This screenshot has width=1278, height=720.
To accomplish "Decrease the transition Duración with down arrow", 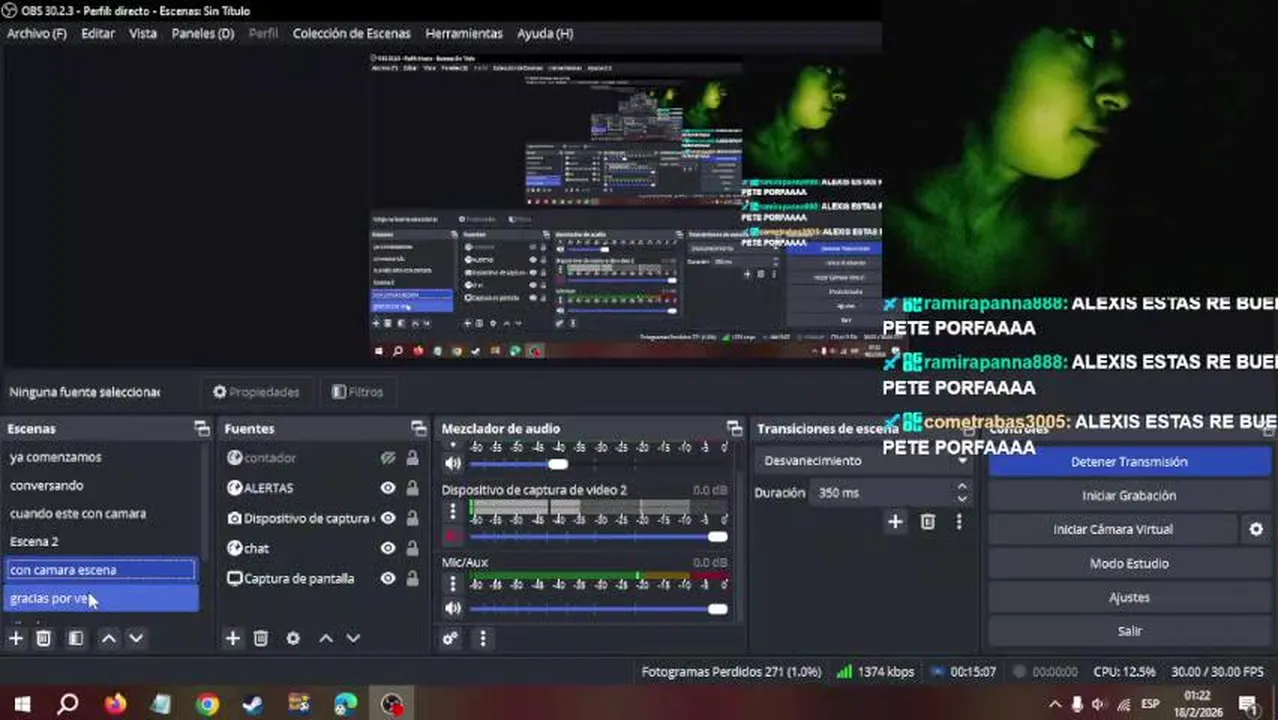I will [962, 498].
